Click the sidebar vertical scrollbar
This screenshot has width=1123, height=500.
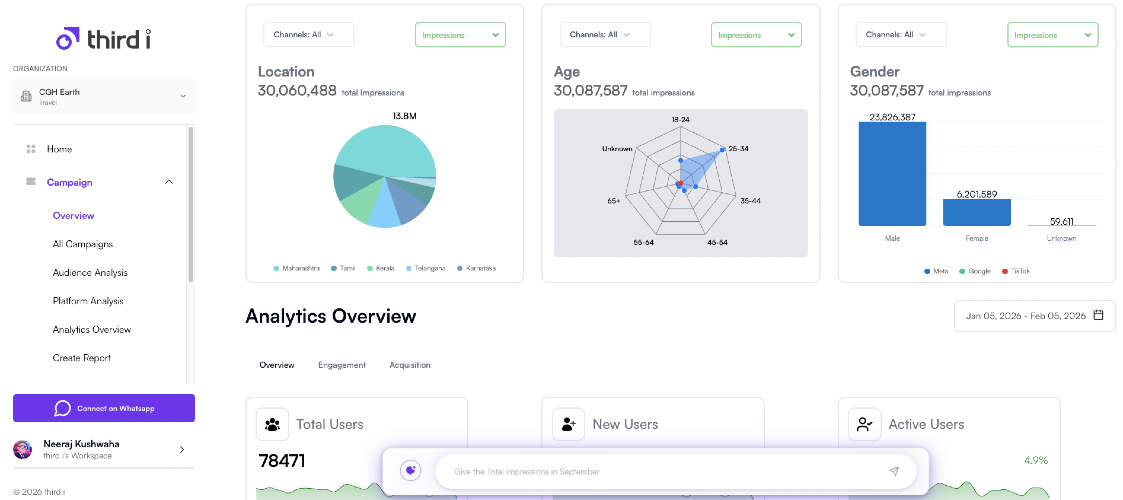click(x=191, y=204)
